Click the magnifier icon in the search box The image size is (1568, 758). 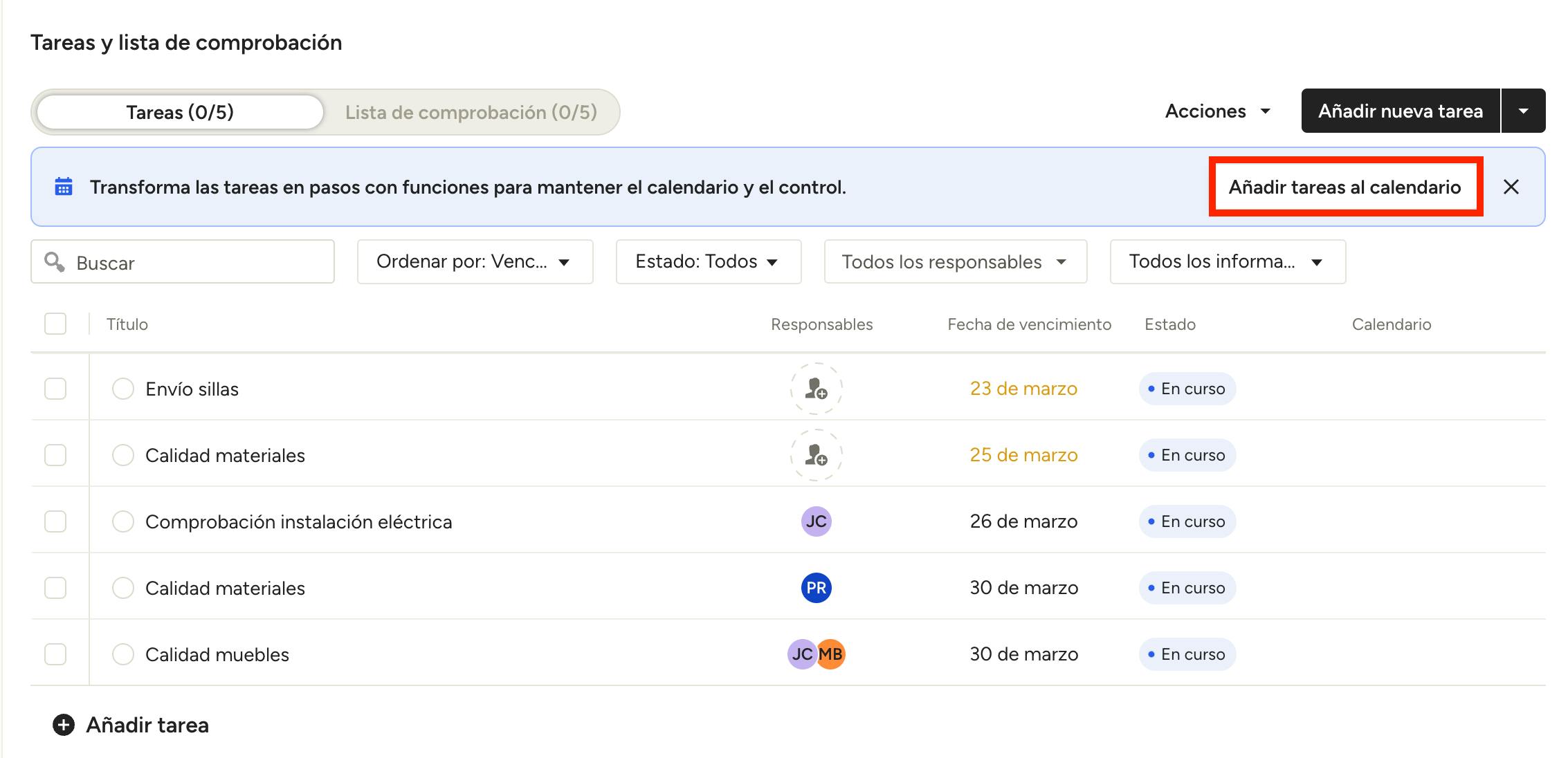point(55,262)
